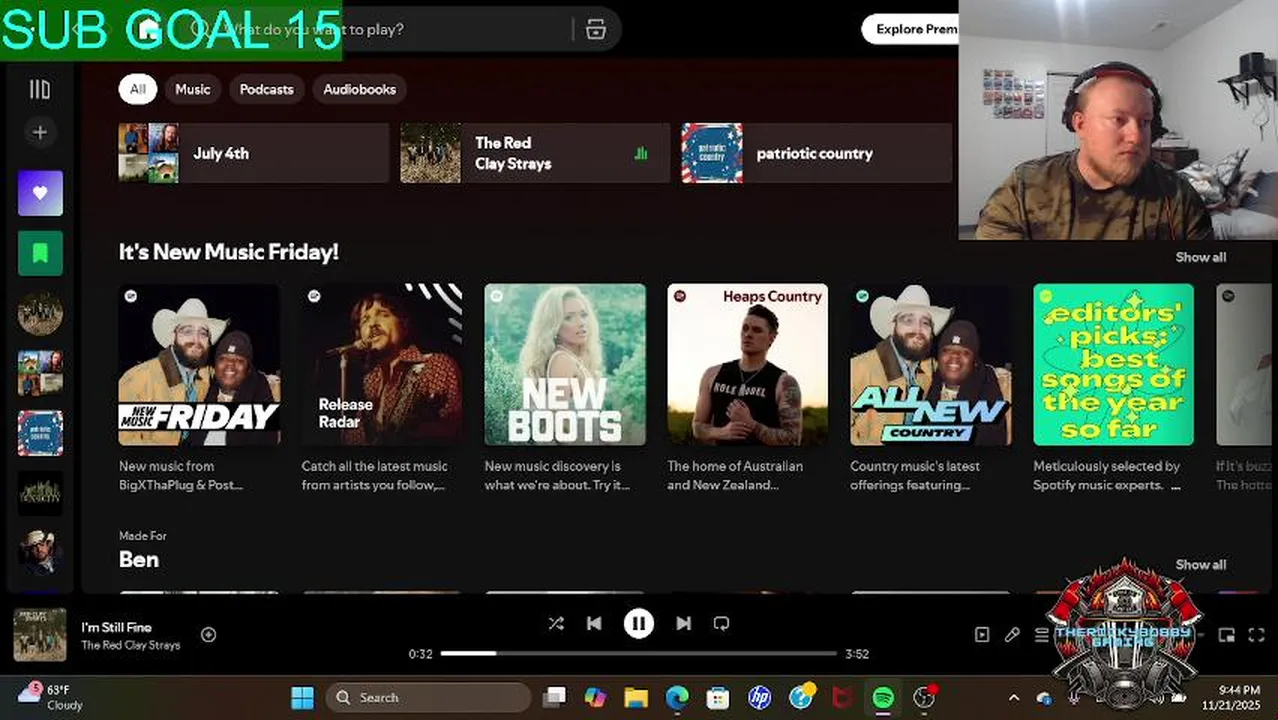1278x720 pixels.
Task: Skip to next track
Action: 683,623
